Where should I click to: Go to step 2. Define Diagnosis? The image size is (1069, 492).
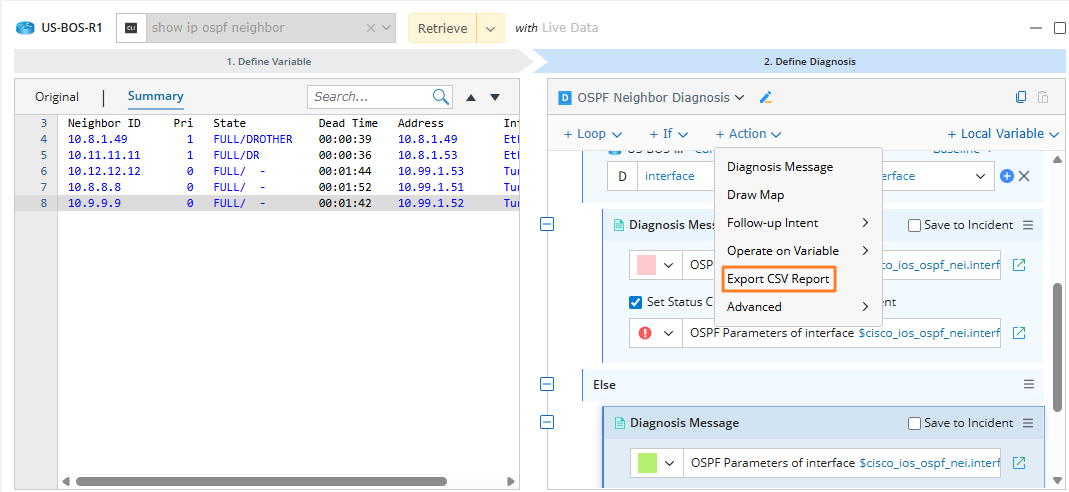[809, 61]
